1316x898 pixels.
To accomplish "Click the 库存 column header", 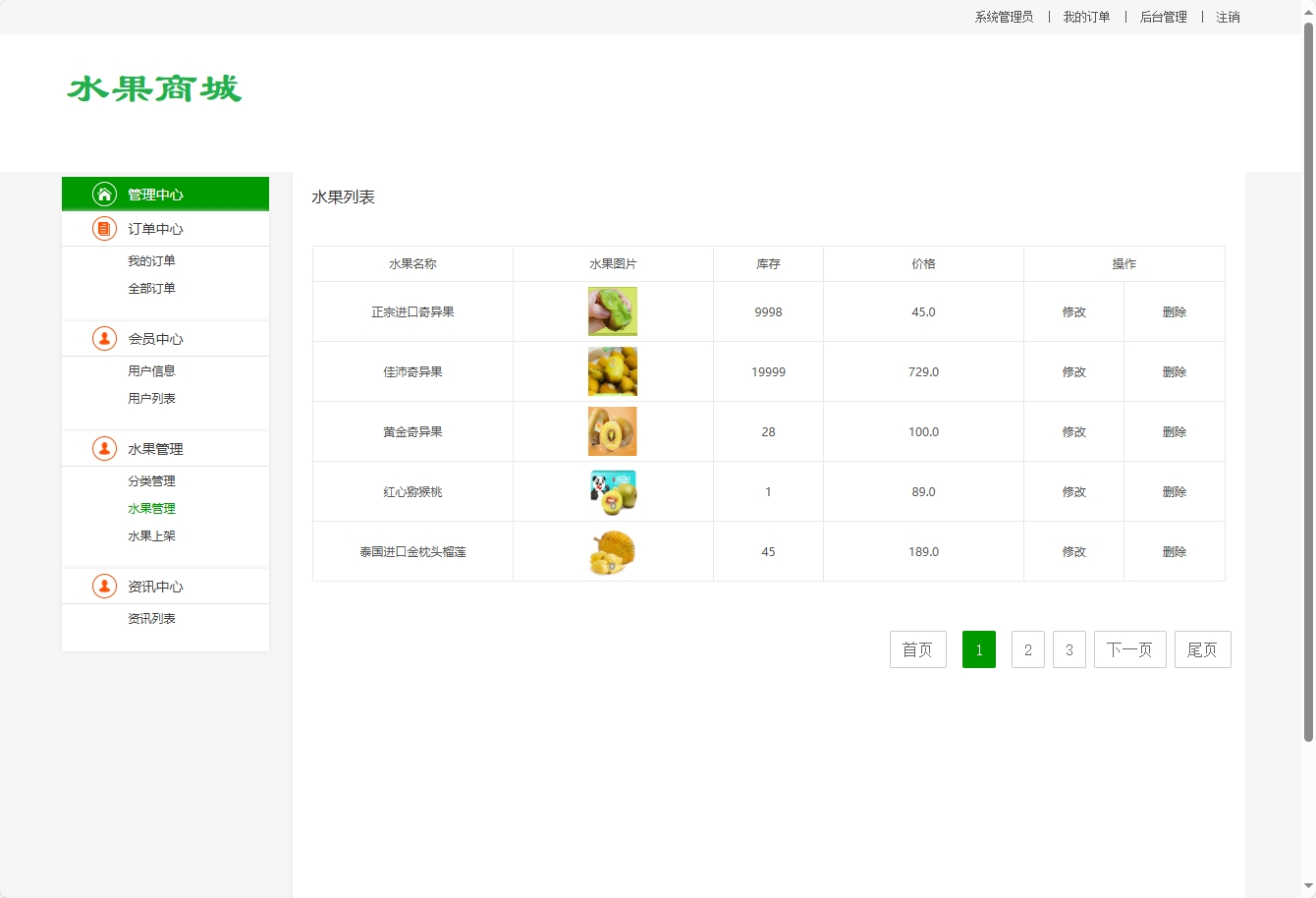I will pos(768,263).
